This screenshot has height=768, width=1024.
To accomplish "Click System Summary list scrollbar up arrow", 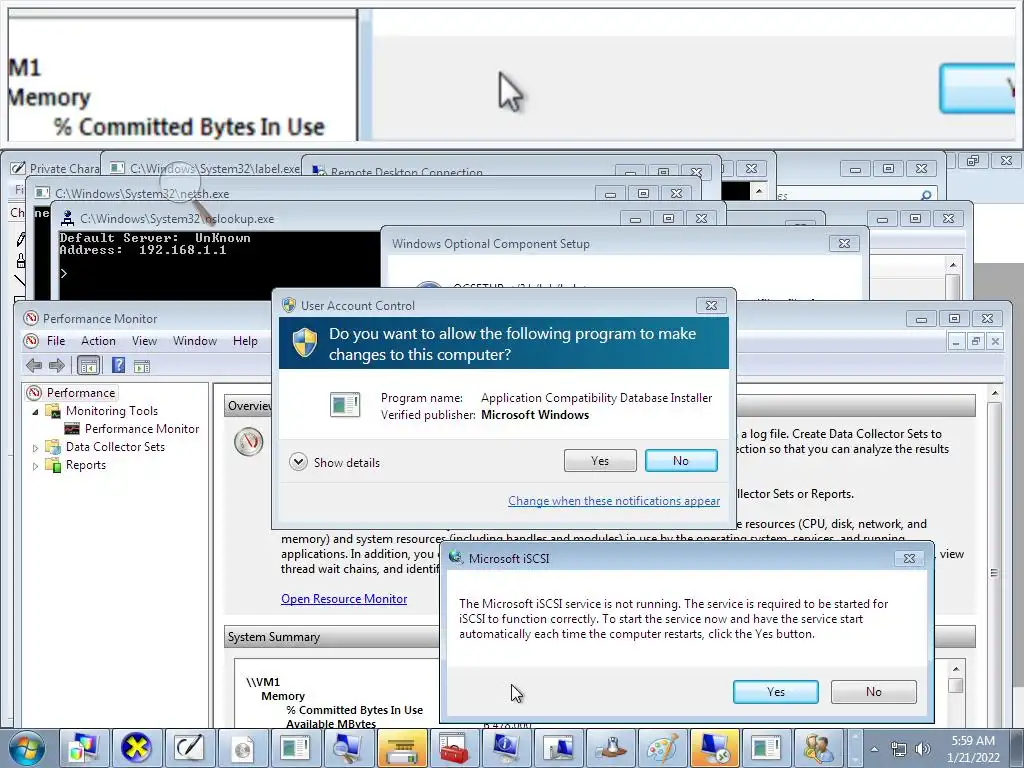I will (955, 669).
